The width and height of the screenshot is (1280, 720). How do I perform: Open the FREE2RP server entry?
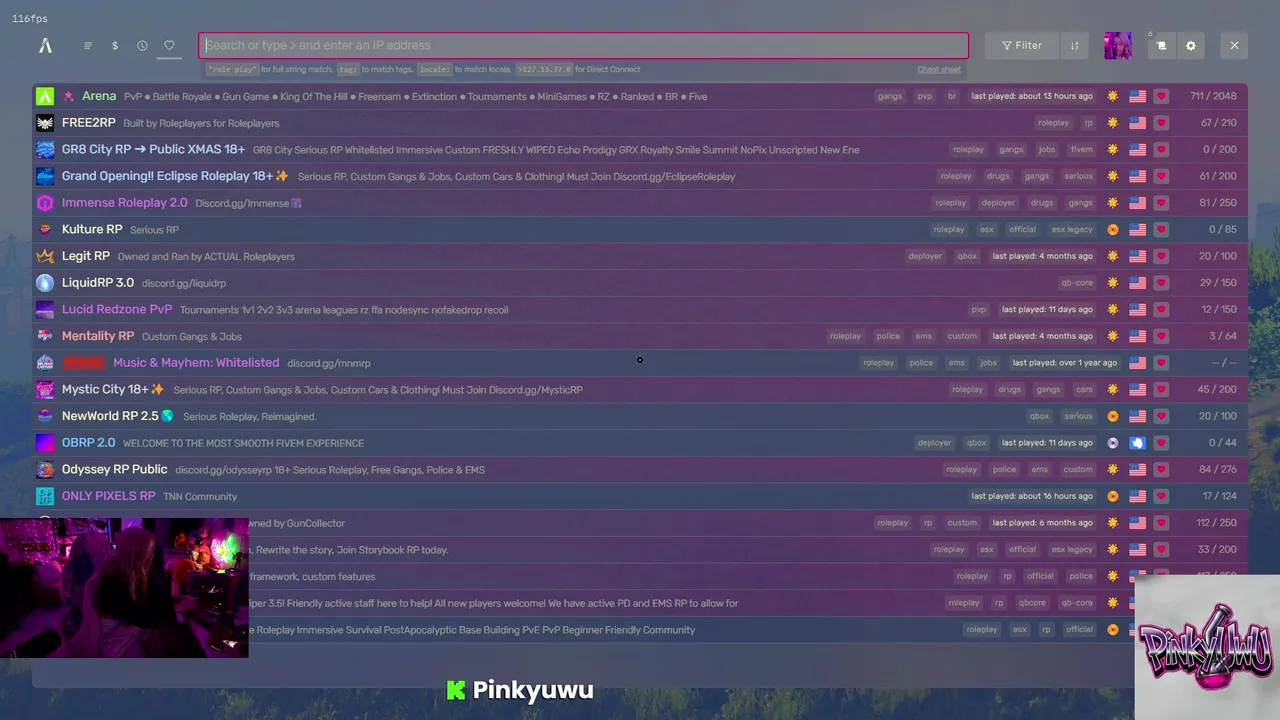[x=640, y=123]
